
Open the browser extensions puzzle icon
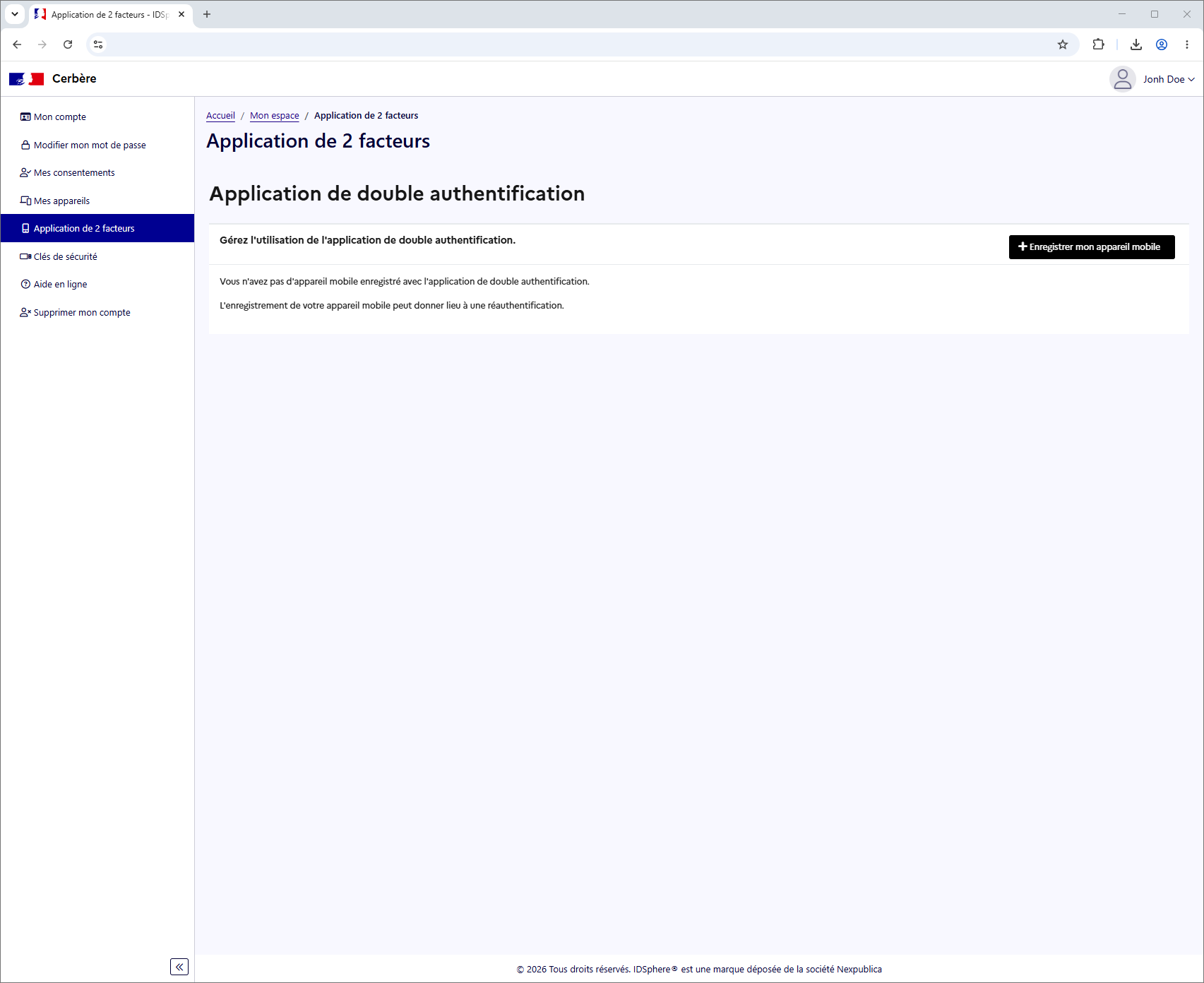[1098, 44]
